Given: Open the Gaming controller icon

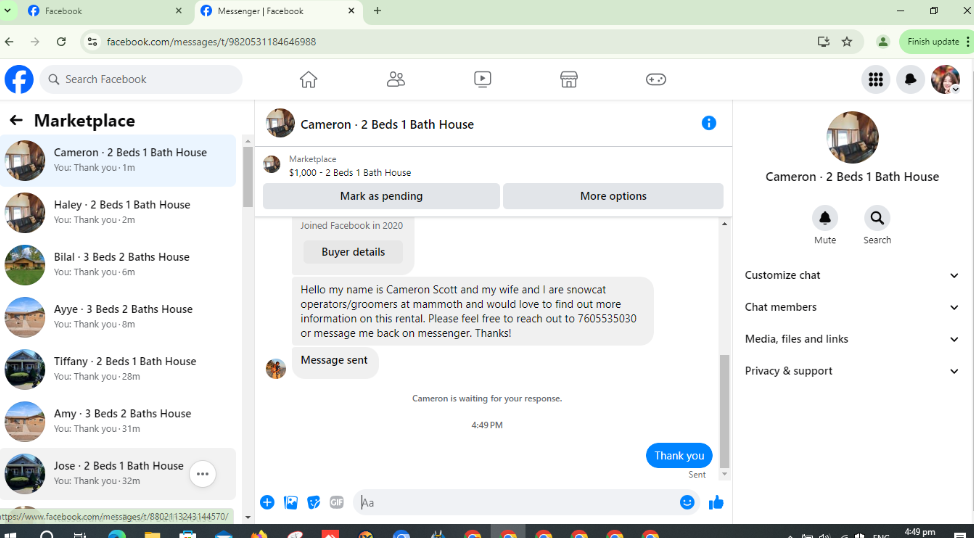Looking at the screenshot, I should pos(656,80).
